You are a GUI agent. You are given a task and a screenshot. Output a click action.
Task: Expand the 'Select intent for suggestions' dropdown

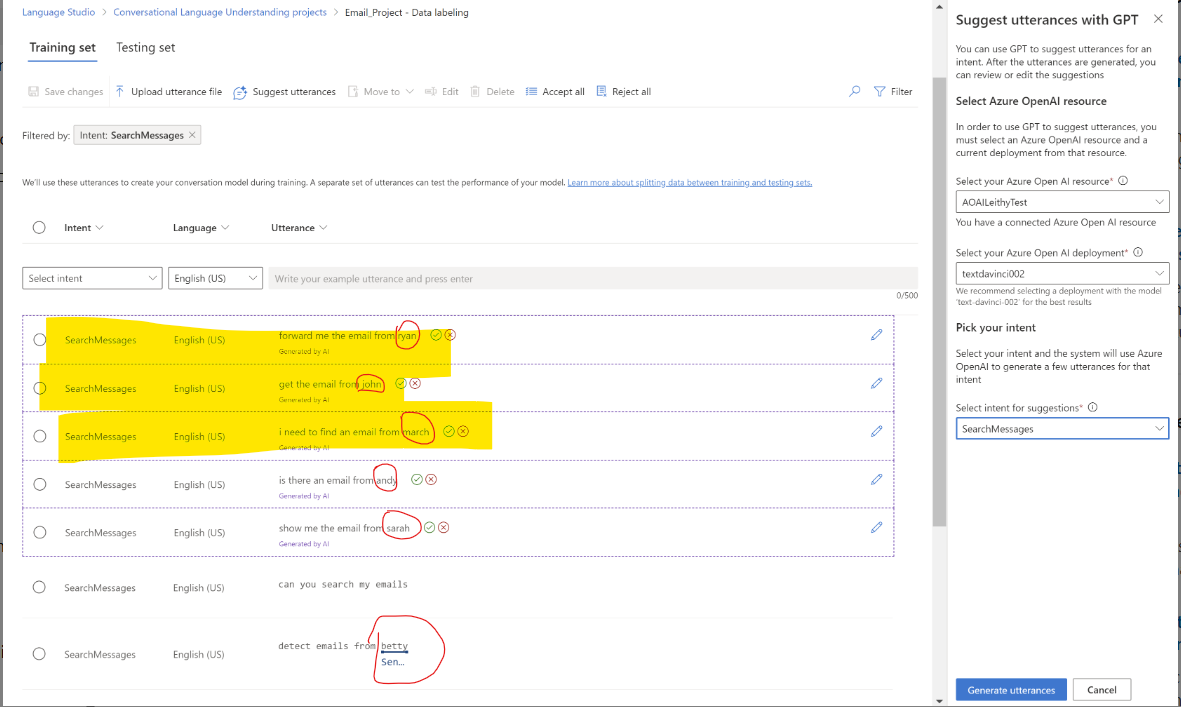coord(1062,428)
